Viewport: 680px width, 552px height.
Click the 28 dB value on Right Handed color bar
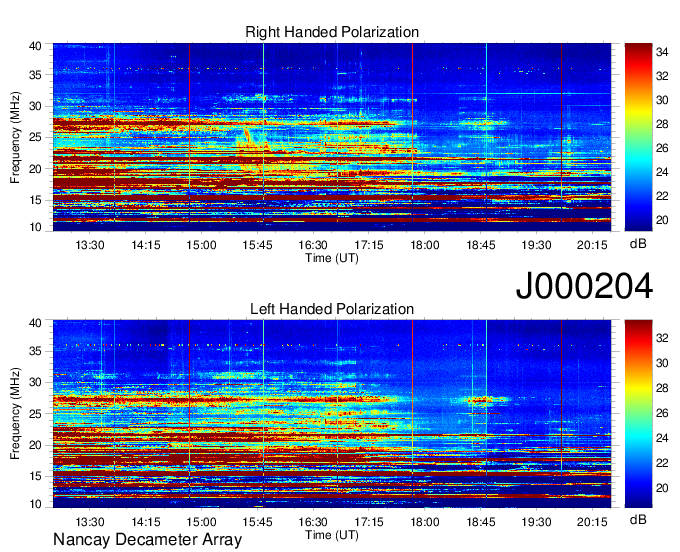coord(662,124)
